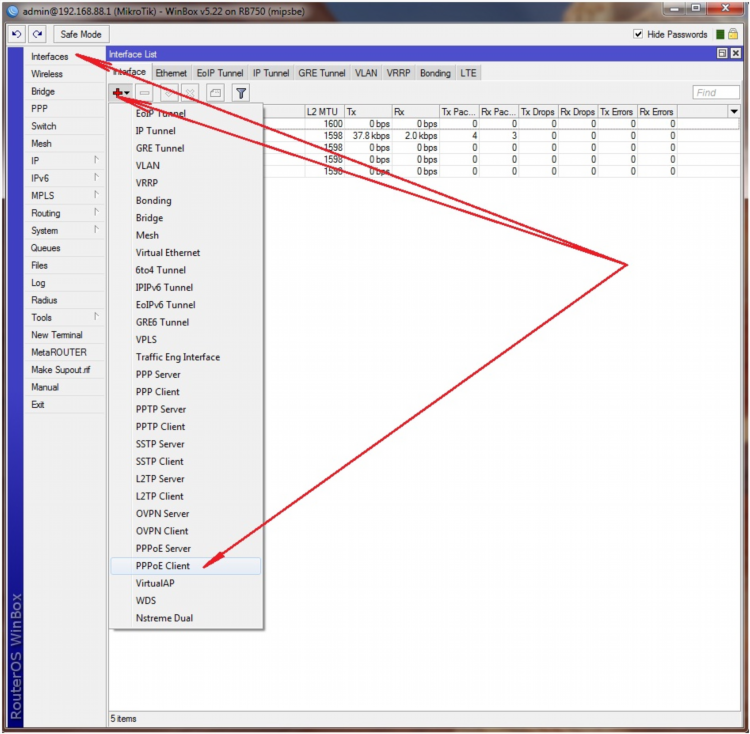The image size is (750, 734).
Task: Choose PPTP Client in the add menu
Action: (186, 427)
